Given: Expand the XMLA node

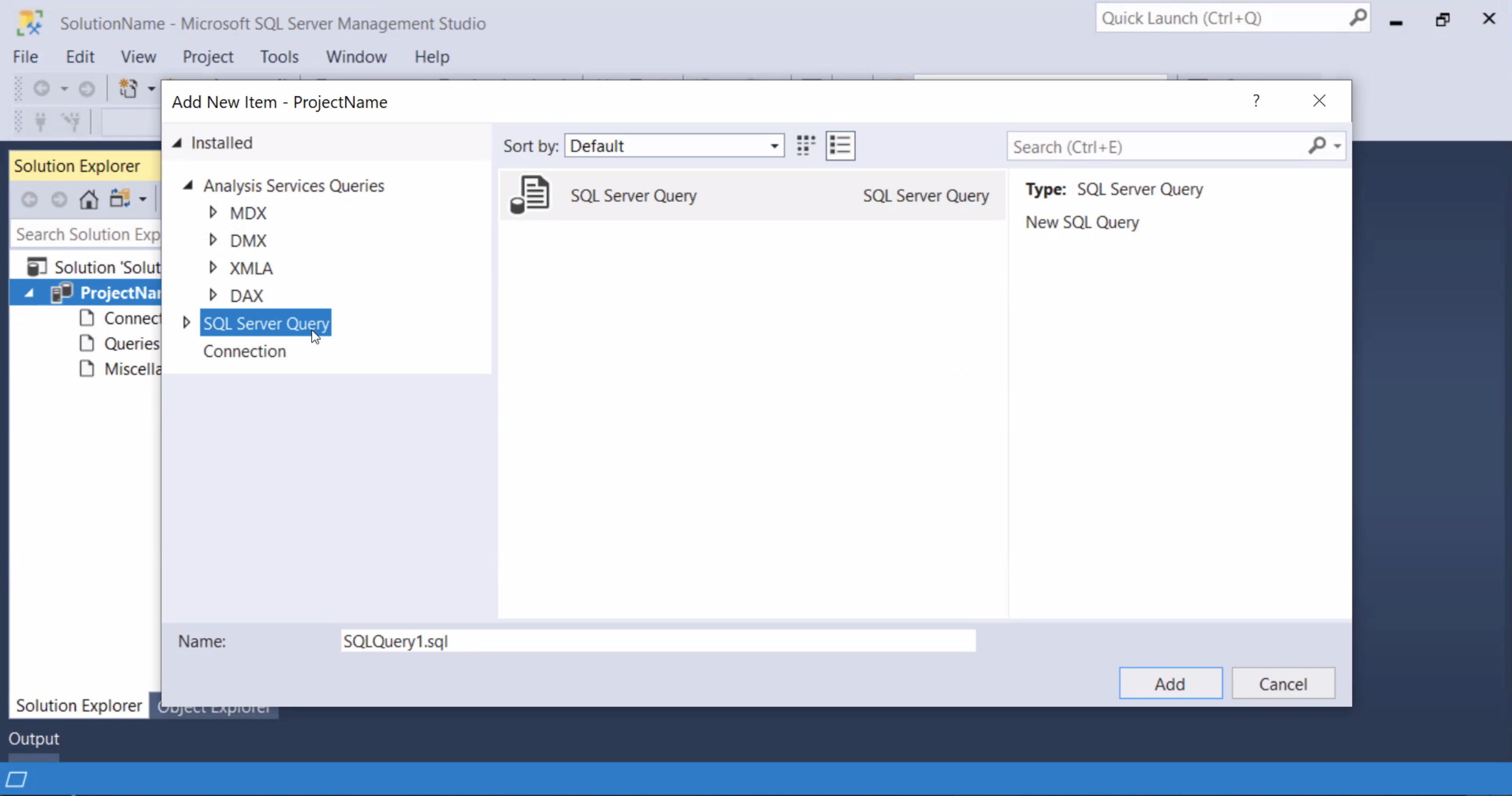Looking at the screenshot, I should click(213, 267).
